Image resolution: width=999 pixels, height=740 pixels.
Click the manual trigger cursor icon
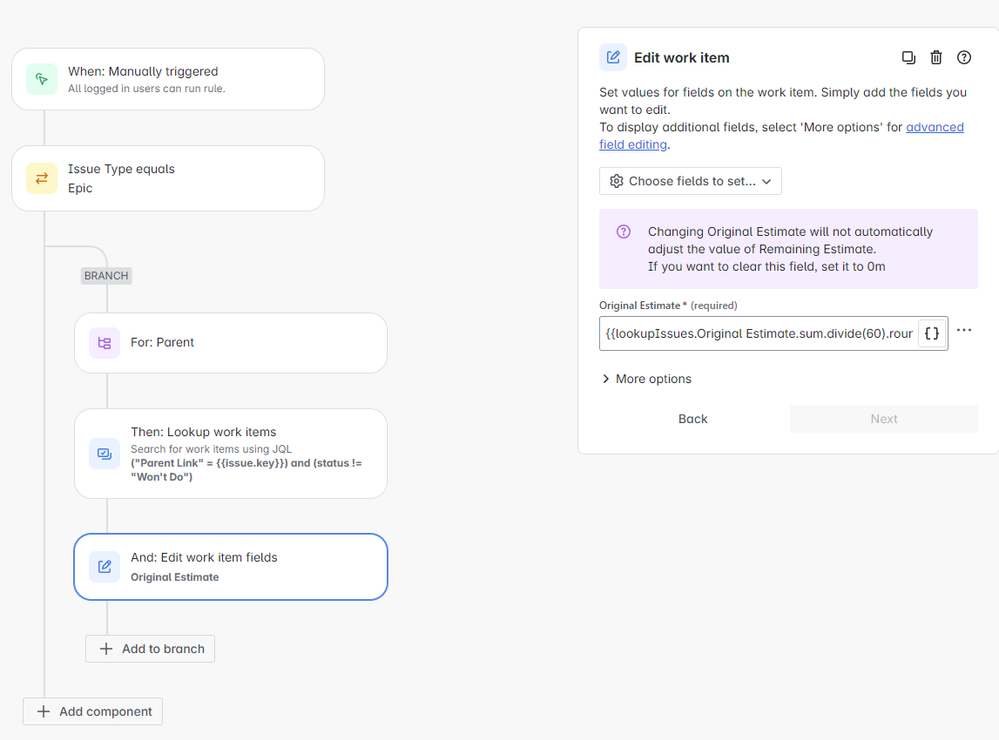[x=41, y=79]
